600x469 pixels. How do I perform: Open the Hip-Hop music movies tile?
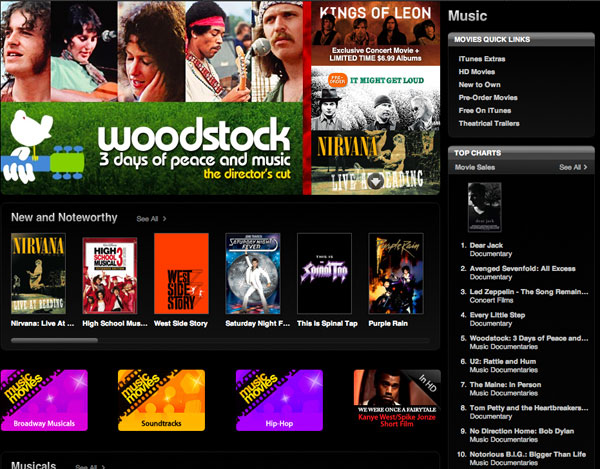click(x=279, y=400)
